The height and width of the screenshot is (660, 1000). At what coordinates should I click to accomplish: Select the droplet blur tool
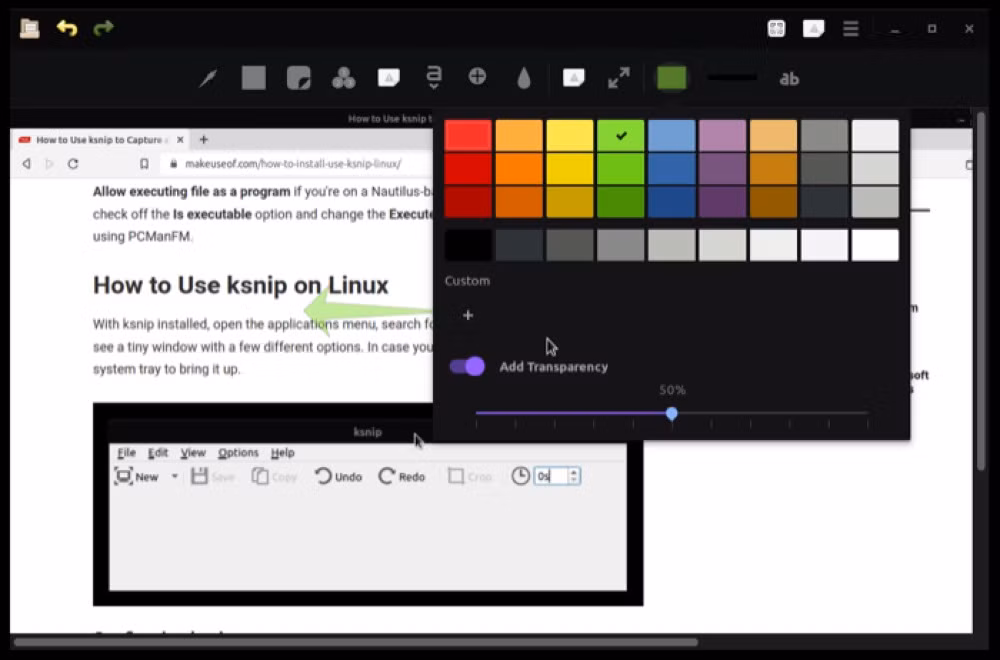pyautogui.click(x=524, y=78)
